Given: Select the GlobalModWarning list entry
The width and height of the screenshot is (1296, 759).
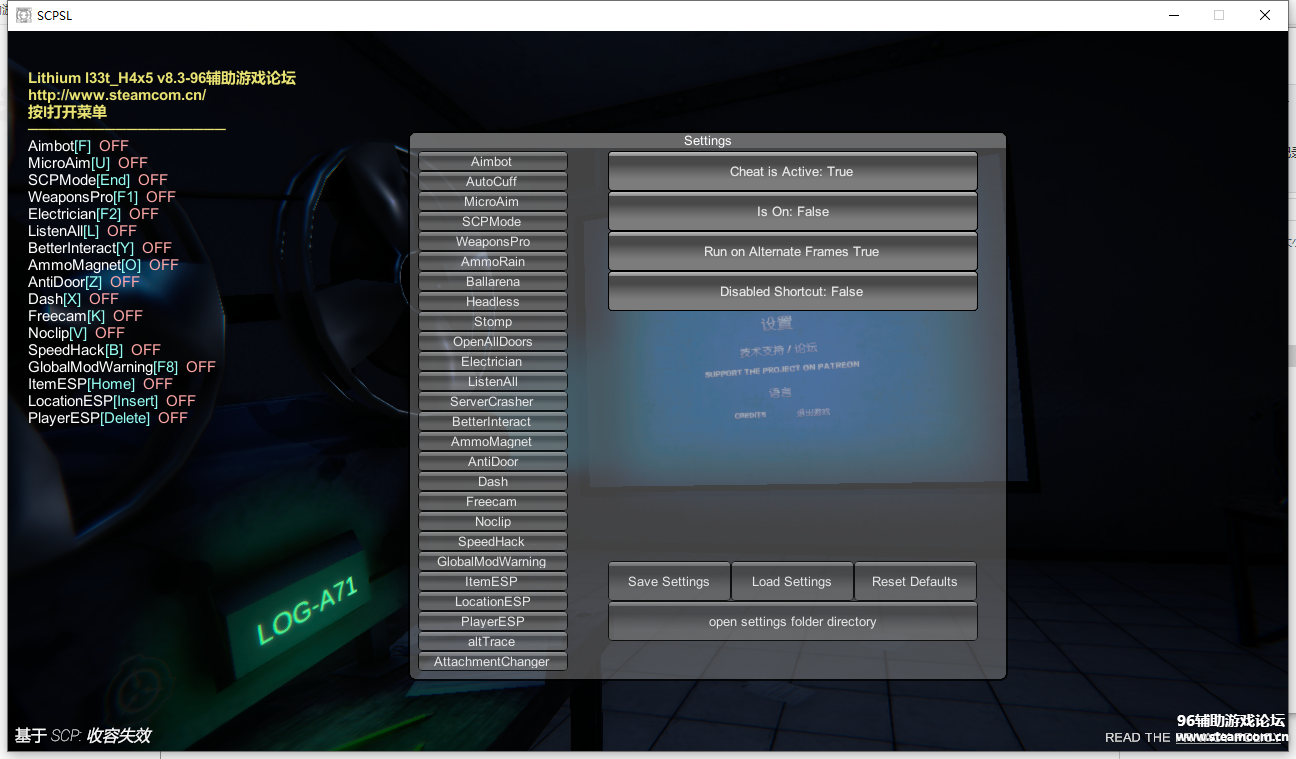Looking at the screenshot, I should (x=492, y=562).
